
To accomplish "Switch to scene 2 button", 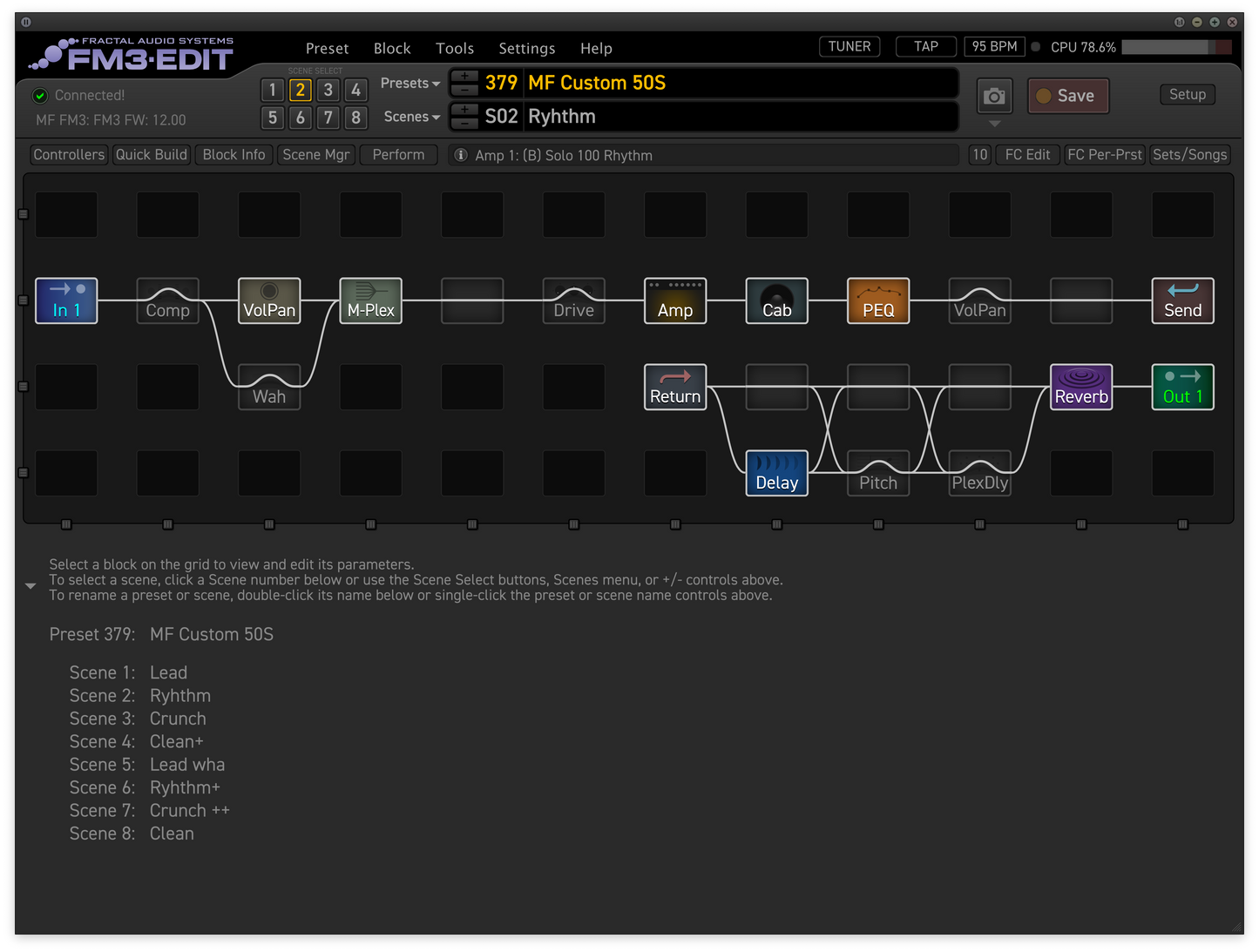I will point(301,90).
